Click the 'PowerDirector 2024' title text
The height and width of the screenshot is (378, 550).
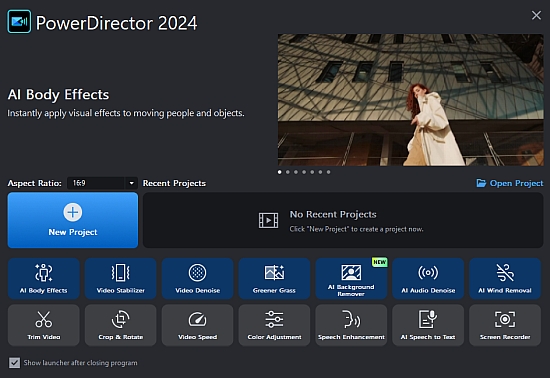click(116, 23)
